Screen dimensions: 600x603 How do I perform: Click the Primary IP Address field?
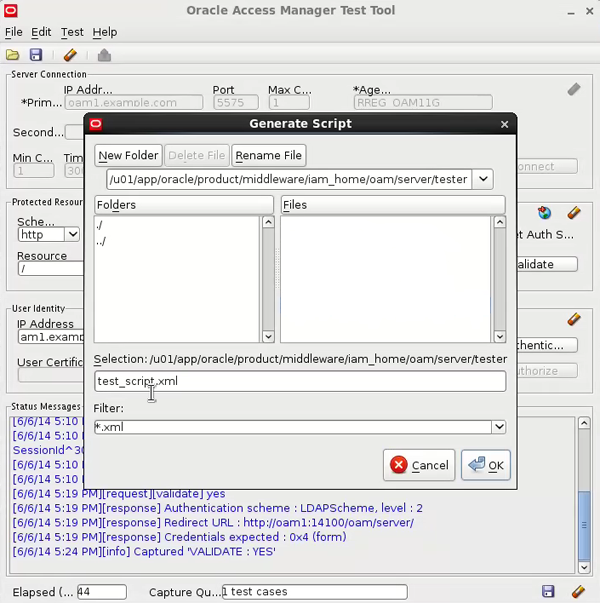click(x=134, y=103)
